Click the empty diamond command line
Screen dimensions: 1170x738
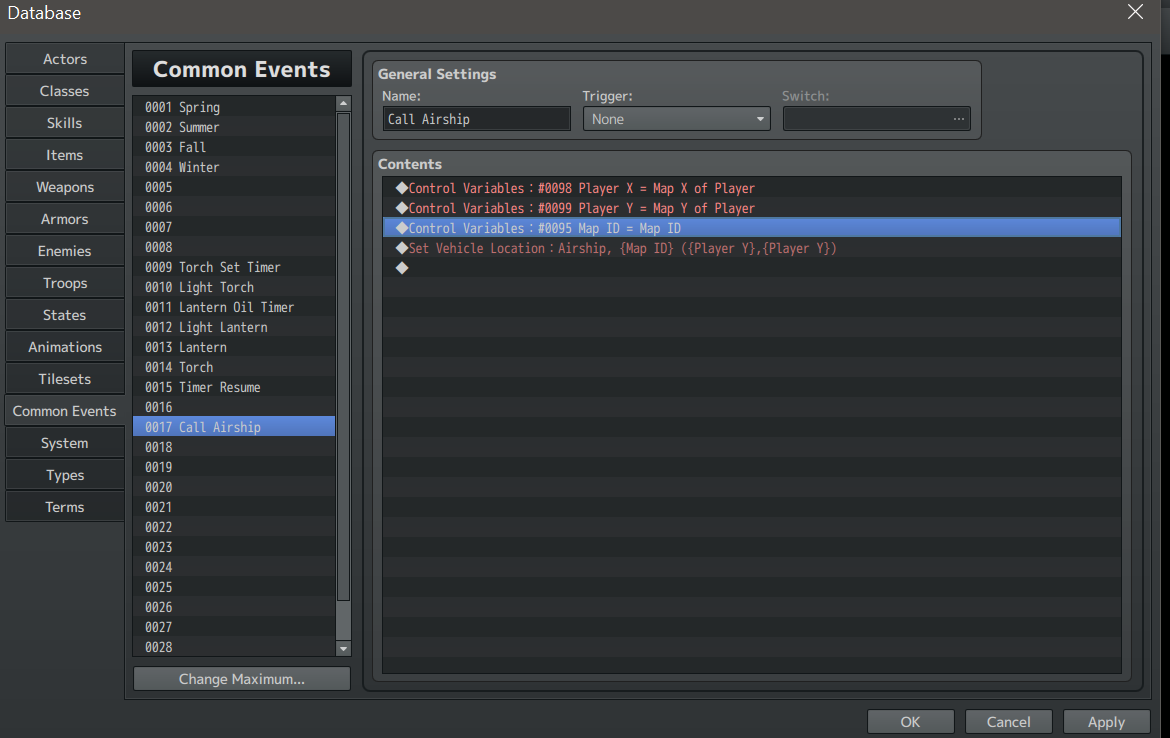751,268
